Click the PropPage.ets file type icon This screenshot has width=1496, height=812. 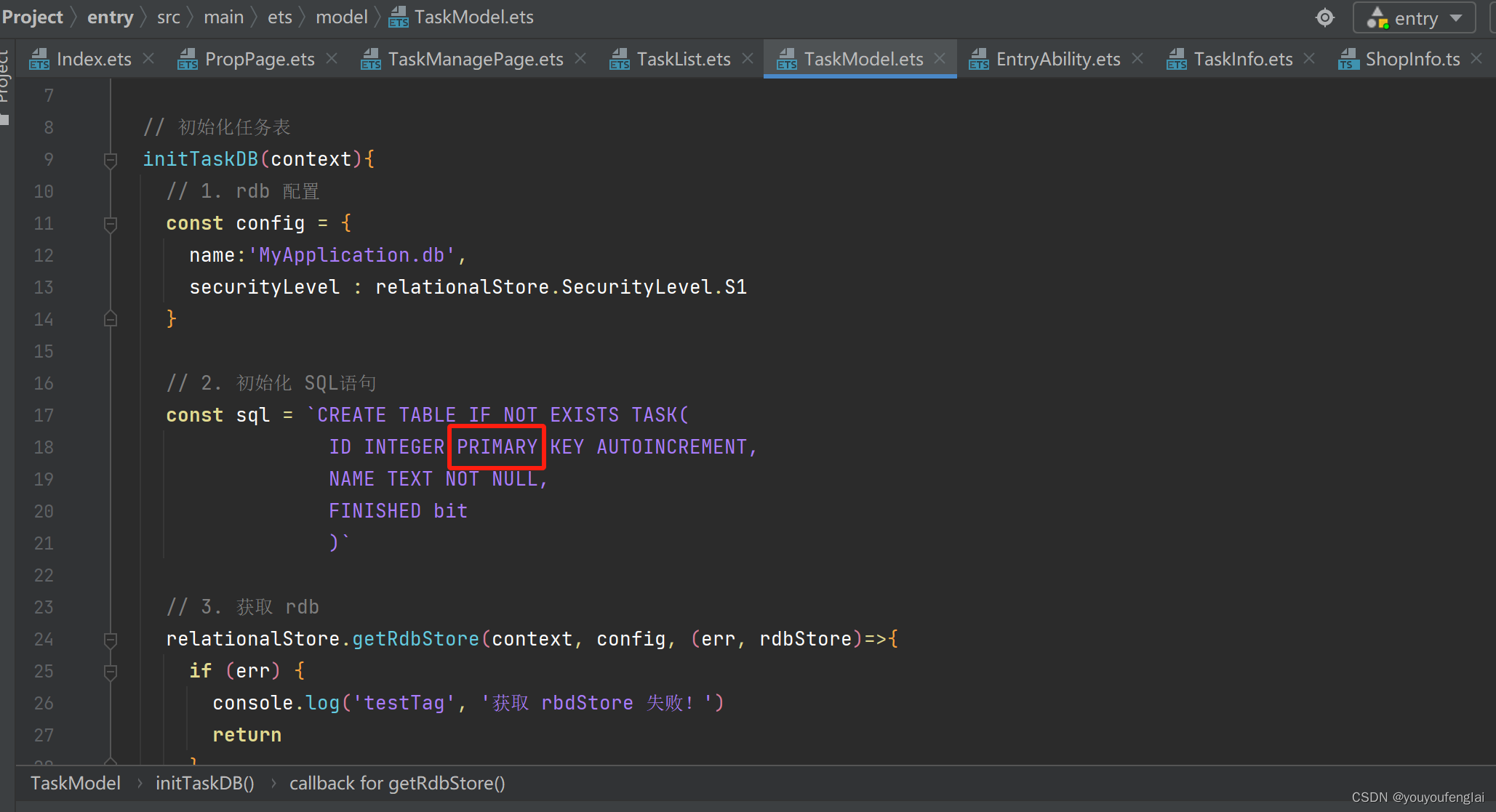coord(188,59)
